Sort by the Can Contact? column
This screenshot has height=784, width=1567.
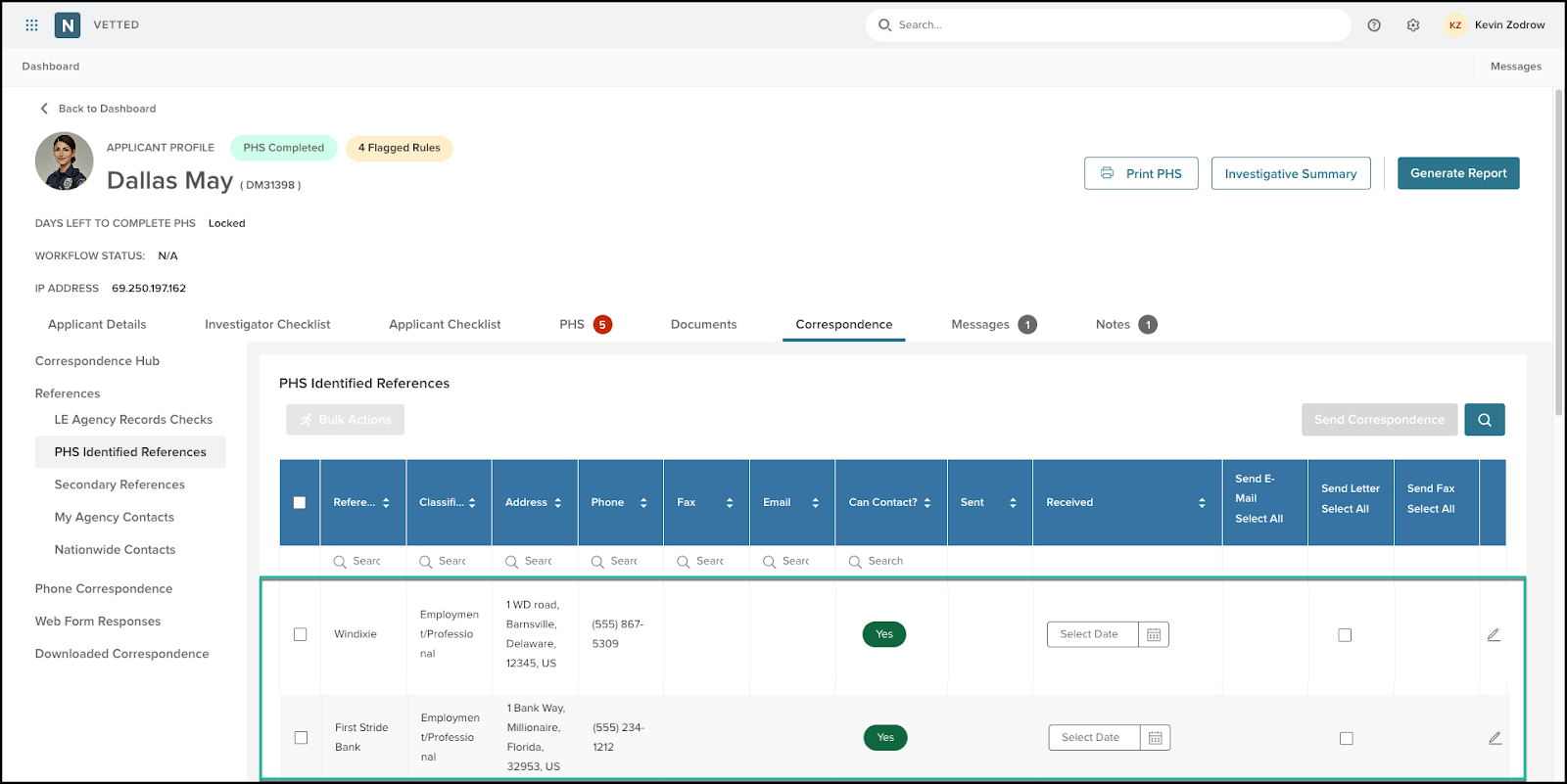(927, 503)
